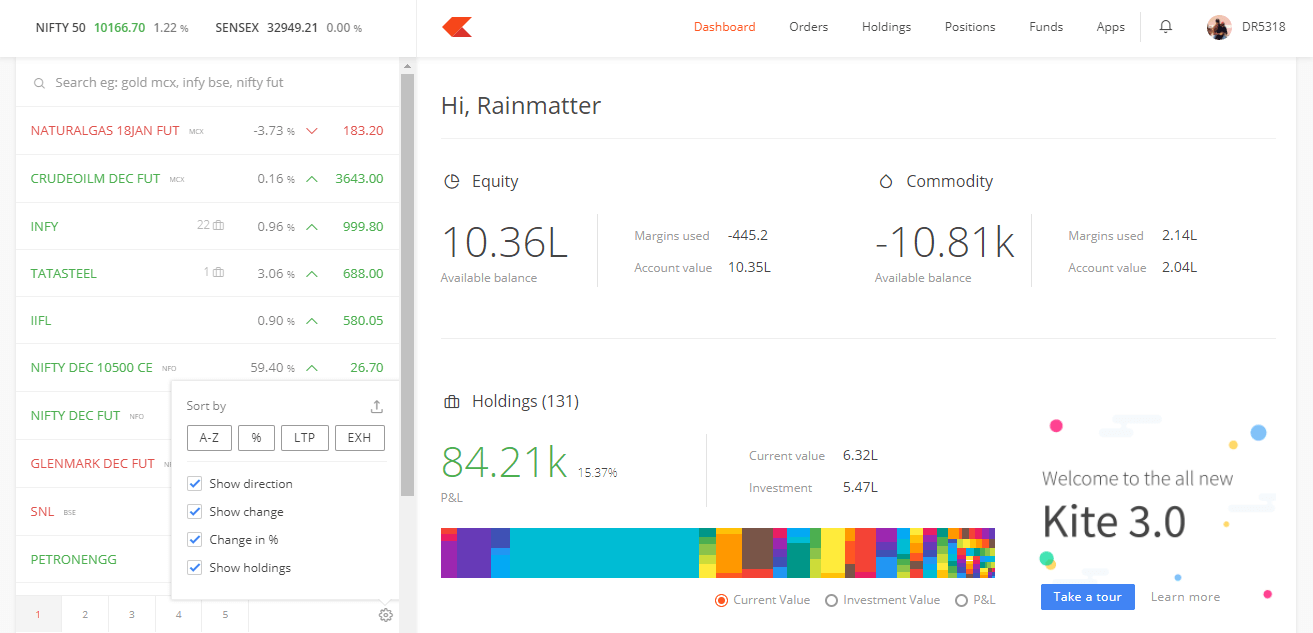
Task: Select the P&L radio button
Action: [x=962, y=600]
